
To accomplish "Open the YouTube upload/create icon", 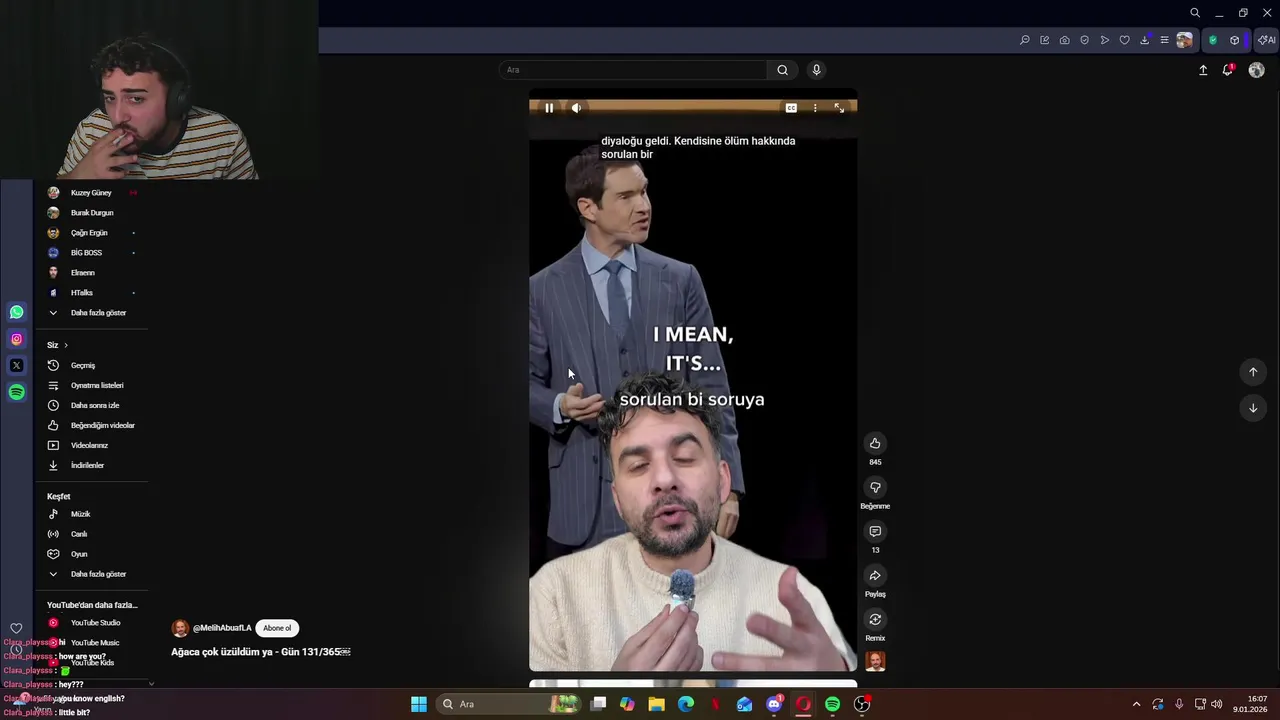I will pos(1203,70).
